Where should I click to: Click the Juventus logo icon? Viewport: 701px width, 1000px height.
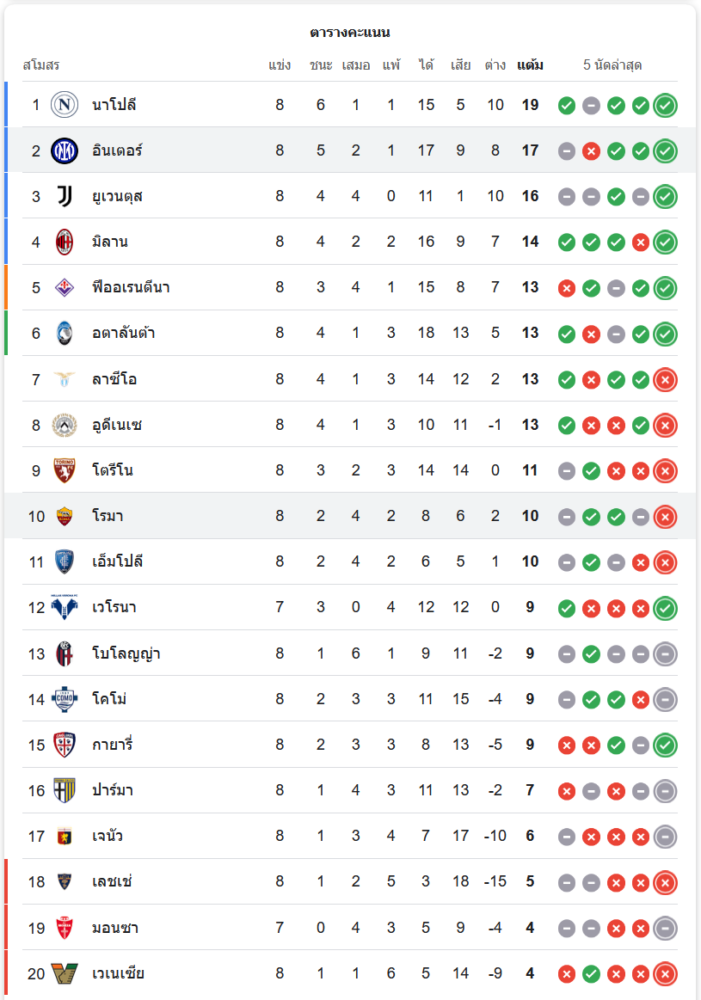coord(64,196)
